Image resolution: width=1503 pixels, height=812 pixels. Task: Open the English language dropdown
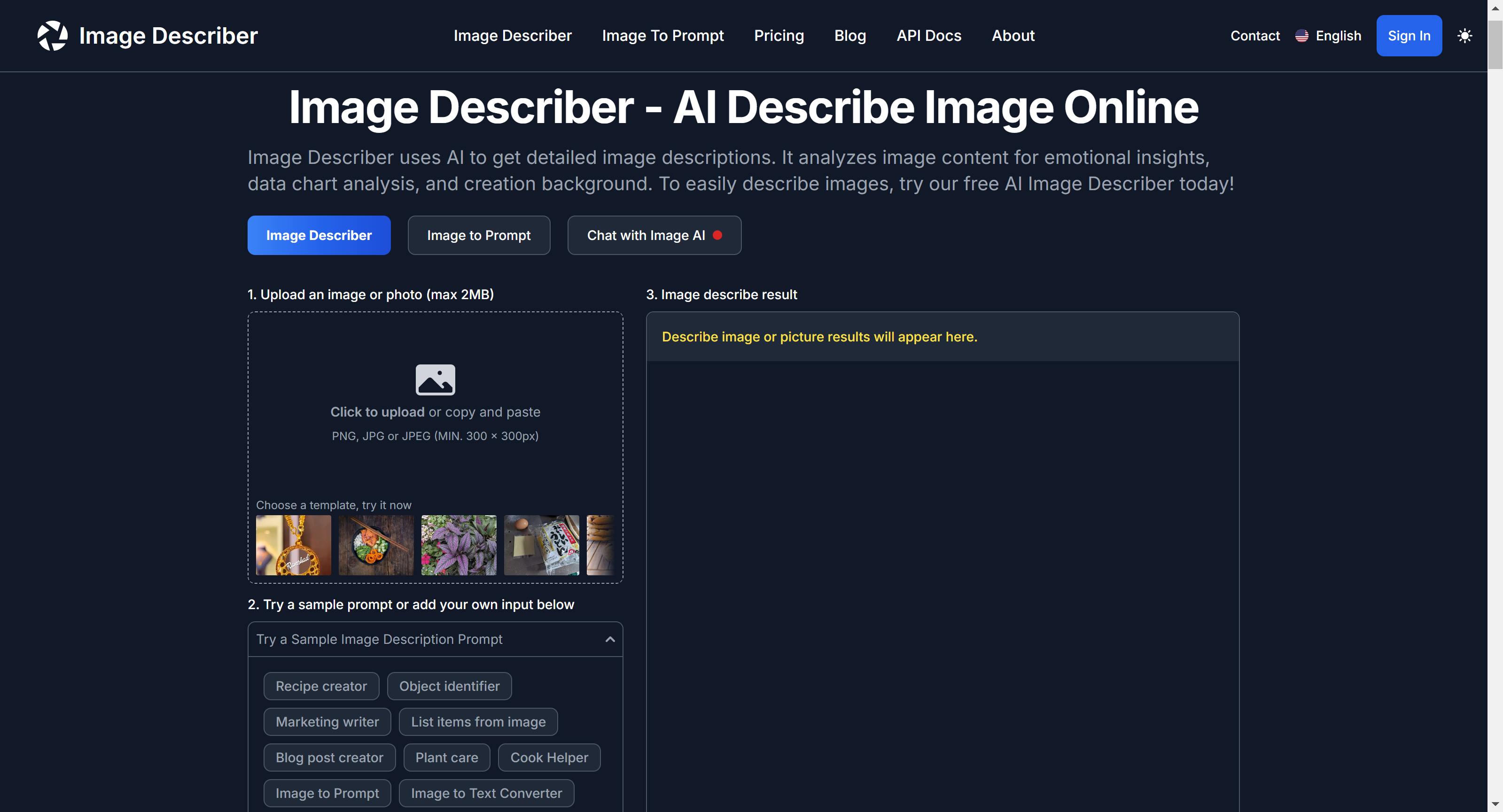[x=1338, y=36]
